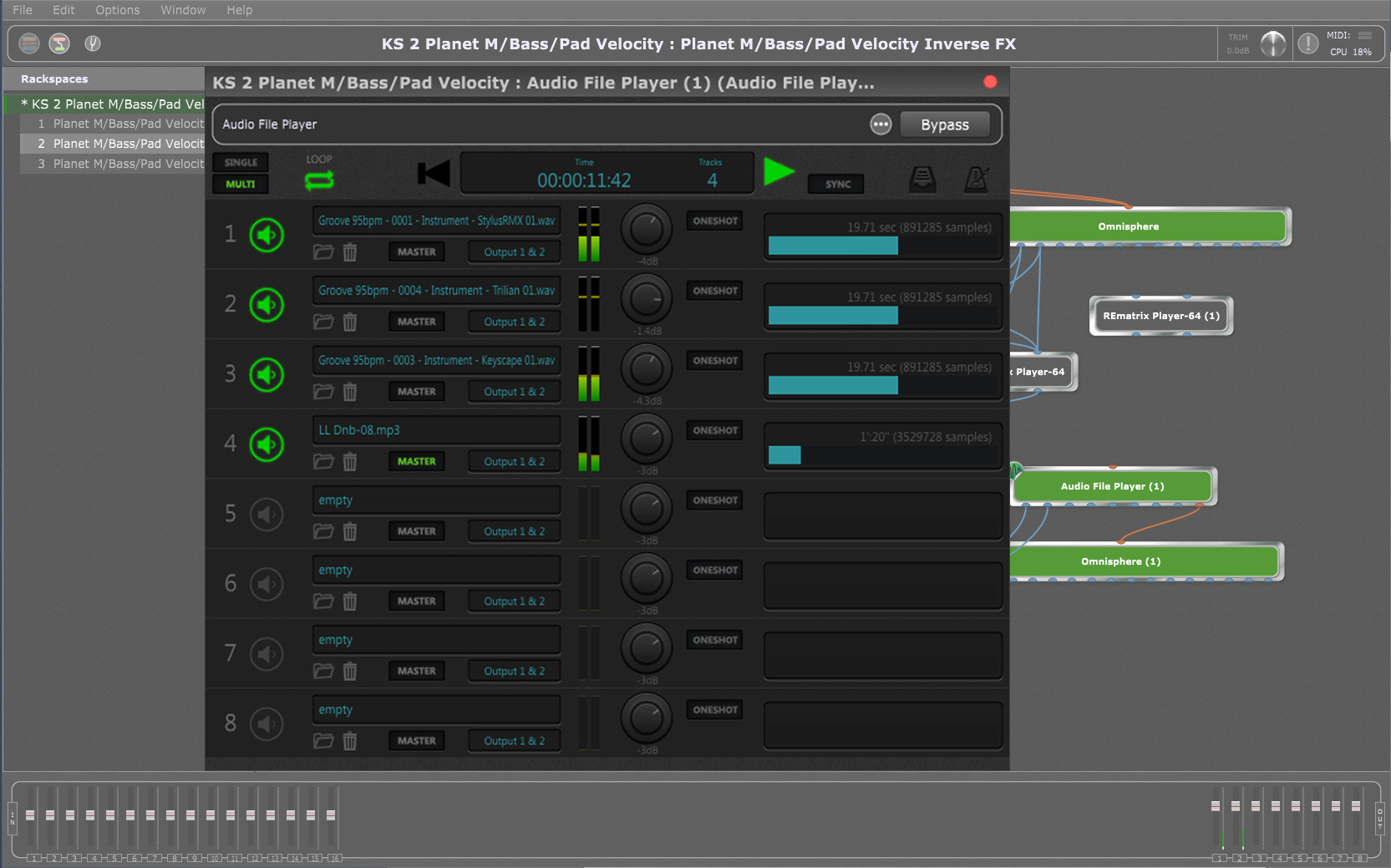Switch to wiring view with the connections icon
This screenshot has height=868, width=1391.
coord(59,43)
